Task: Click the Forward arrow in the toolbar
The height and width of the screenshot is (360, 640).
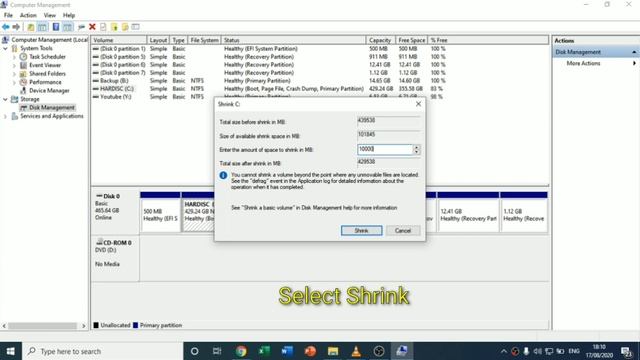Action: coord(16,27)
